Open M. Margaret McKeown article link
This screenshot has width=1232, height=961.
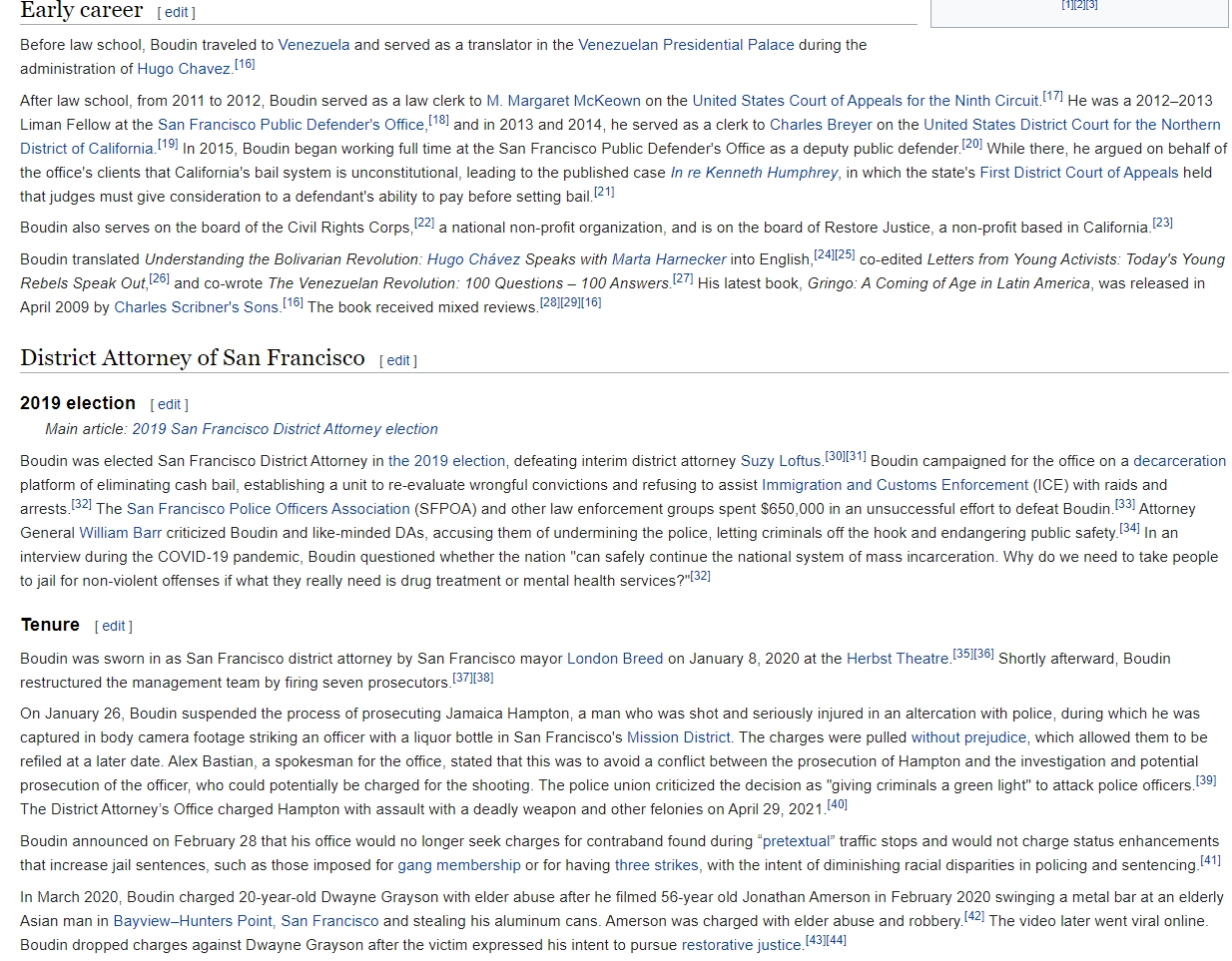[x=563, y=101]
